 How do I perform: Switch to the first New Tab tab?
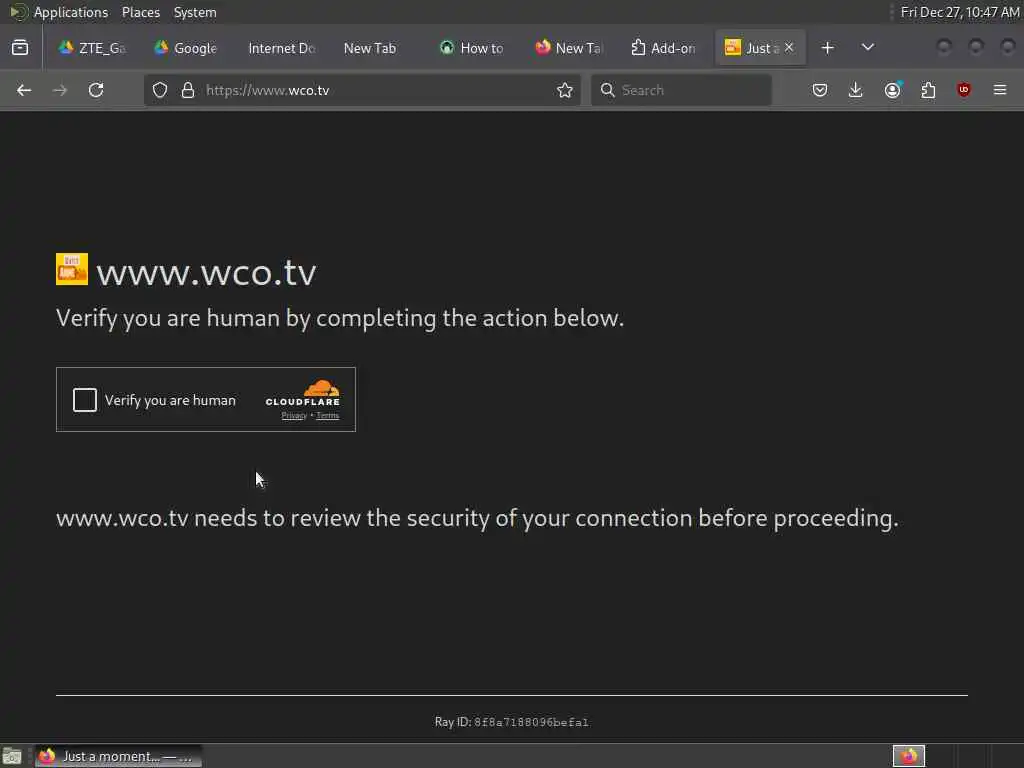pos(376,48)
